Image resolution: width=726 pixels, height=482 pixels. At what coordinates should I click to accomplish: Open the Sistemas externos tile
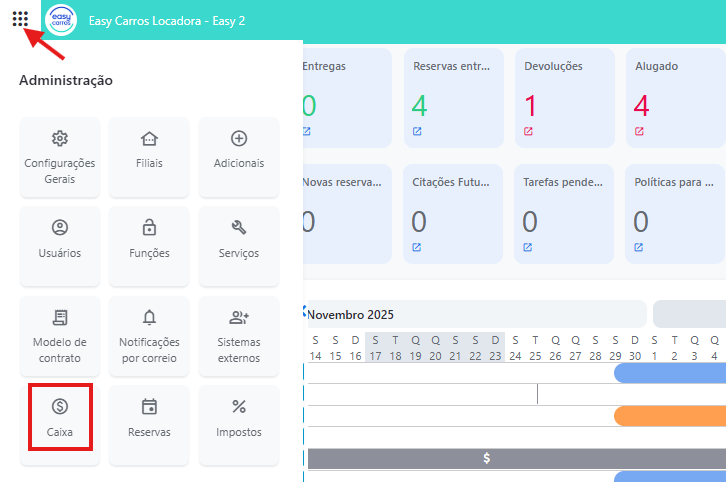pyautogui.click(x=239, y=336)
